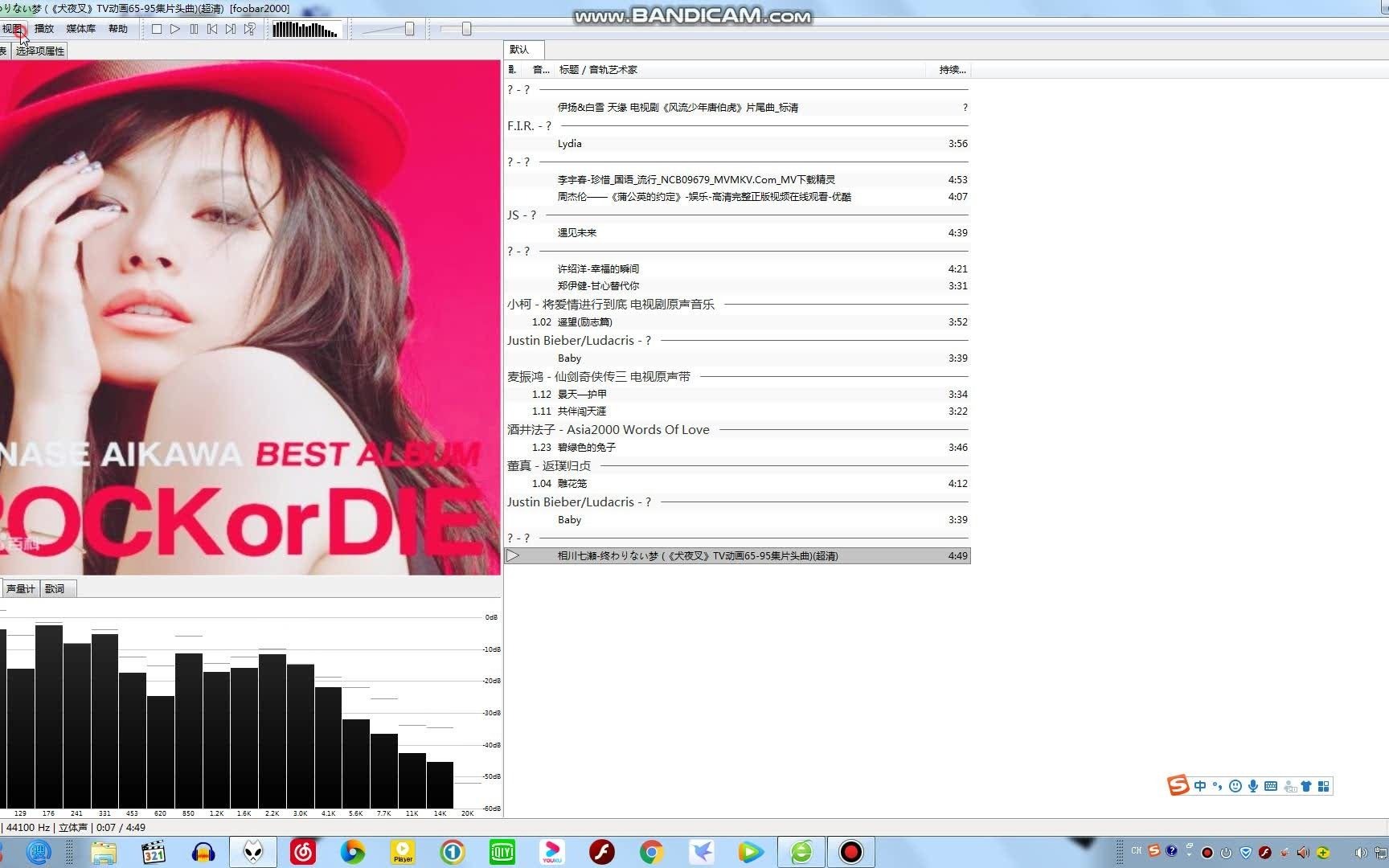Click the now-playing arrow icon in playlist
This screenshot has height=868, width=1389.
tap(514, 556)
